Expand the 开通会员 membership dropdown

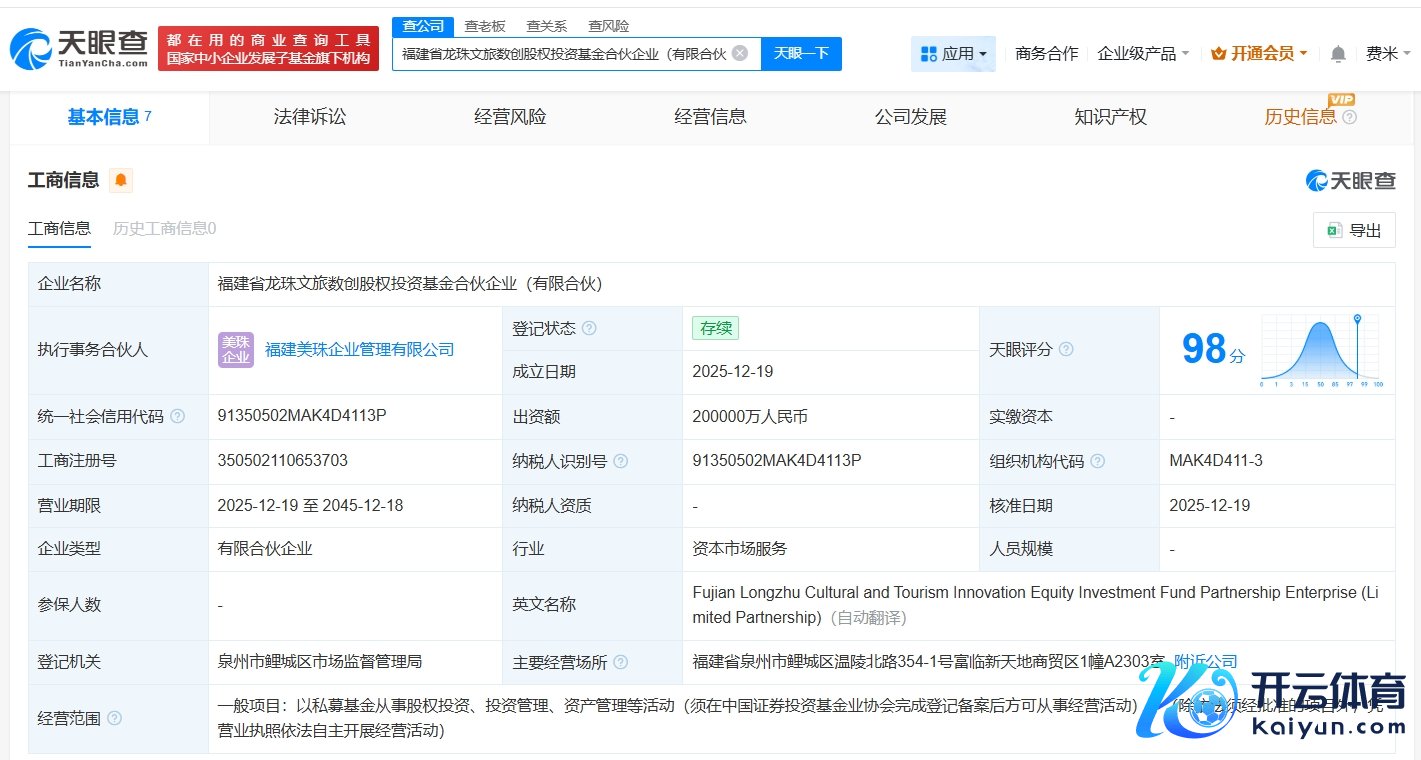(1259, 54)
